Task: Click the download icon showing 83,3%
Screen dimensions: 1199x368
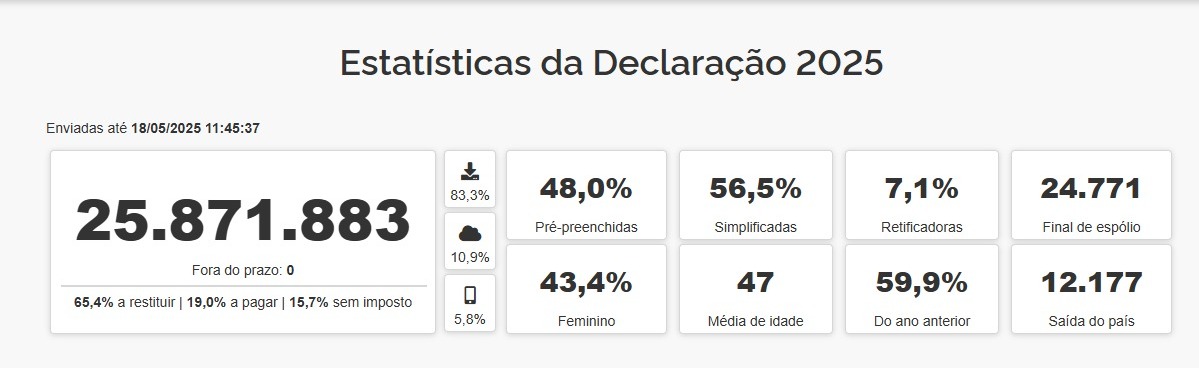Action: pos(470,171)
